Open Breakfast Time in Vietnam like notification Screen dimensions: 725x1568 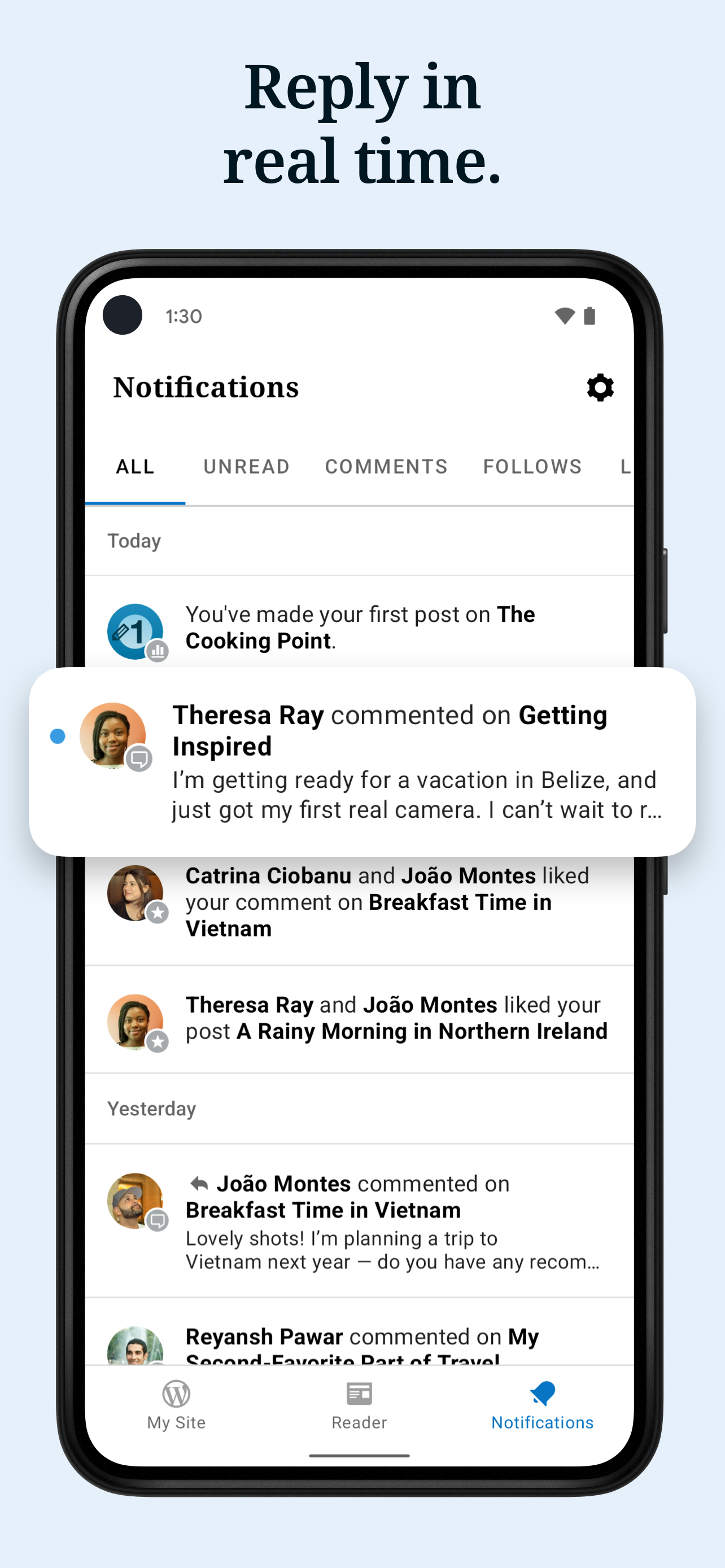[x=359, y=903]
